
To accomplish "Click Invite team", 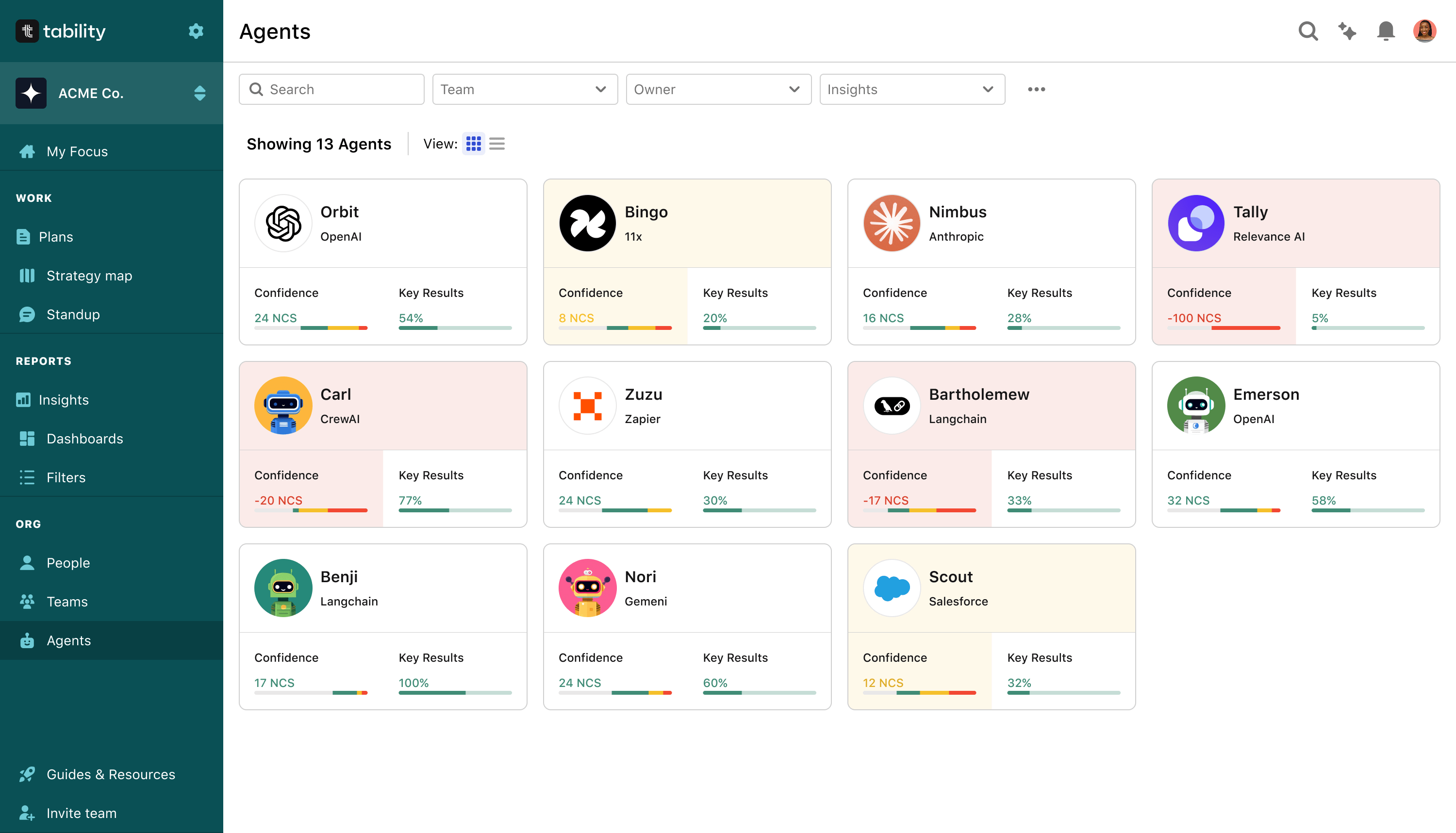I will pyautogui.click(x=112, y=813).
